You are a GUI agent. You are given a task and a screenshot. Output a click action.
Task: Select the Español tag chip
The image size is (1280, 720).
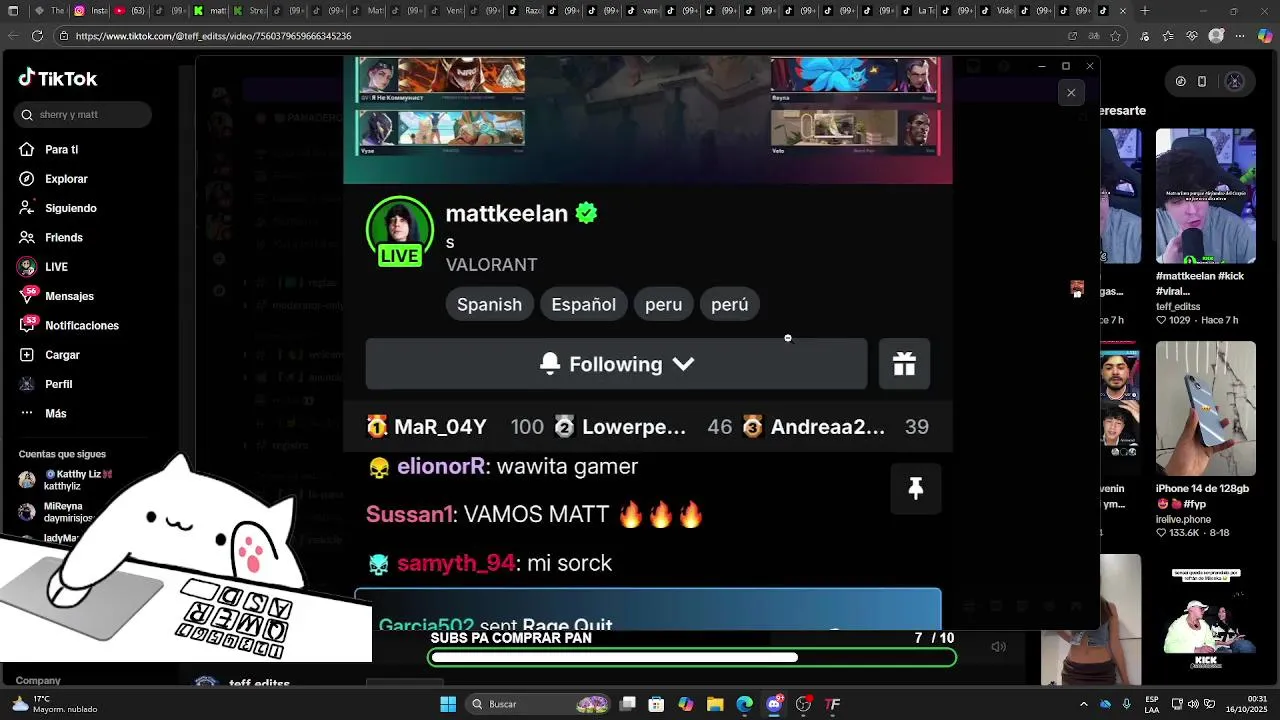[583, 304]
